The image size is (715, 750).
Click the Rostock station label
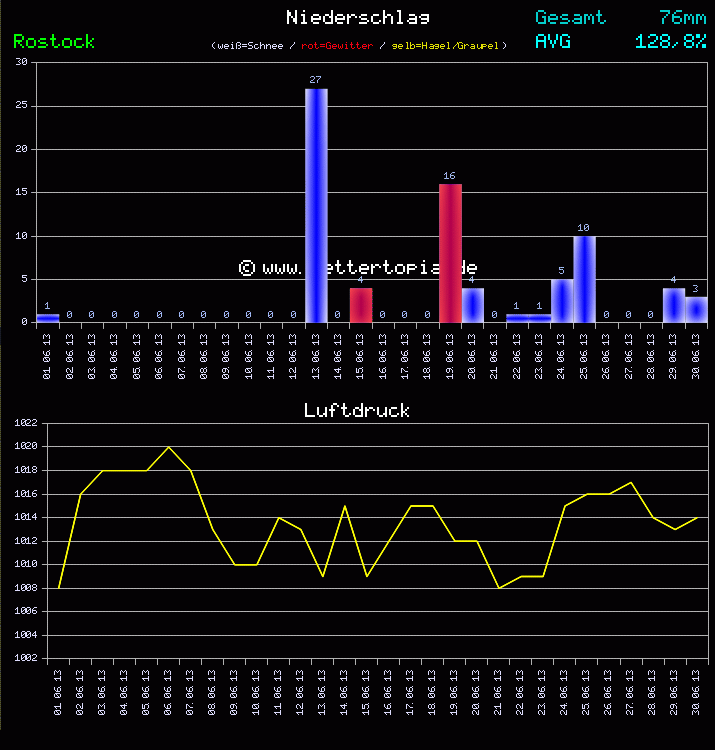[54, 41]
